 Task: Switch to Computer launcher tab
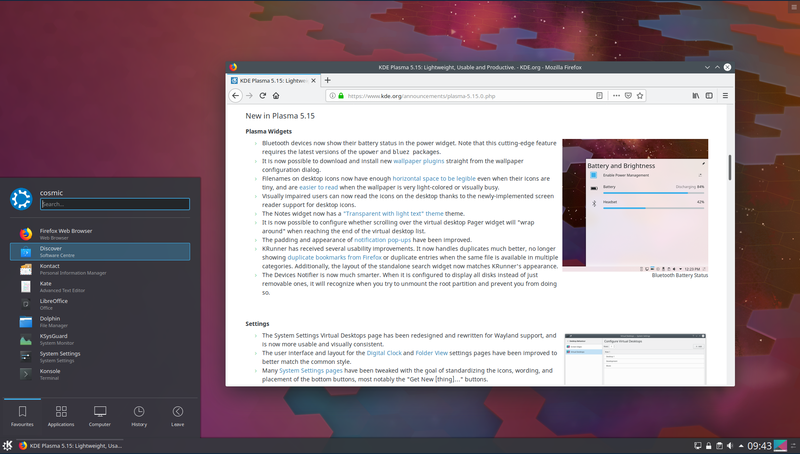click(x=100, y=416)
